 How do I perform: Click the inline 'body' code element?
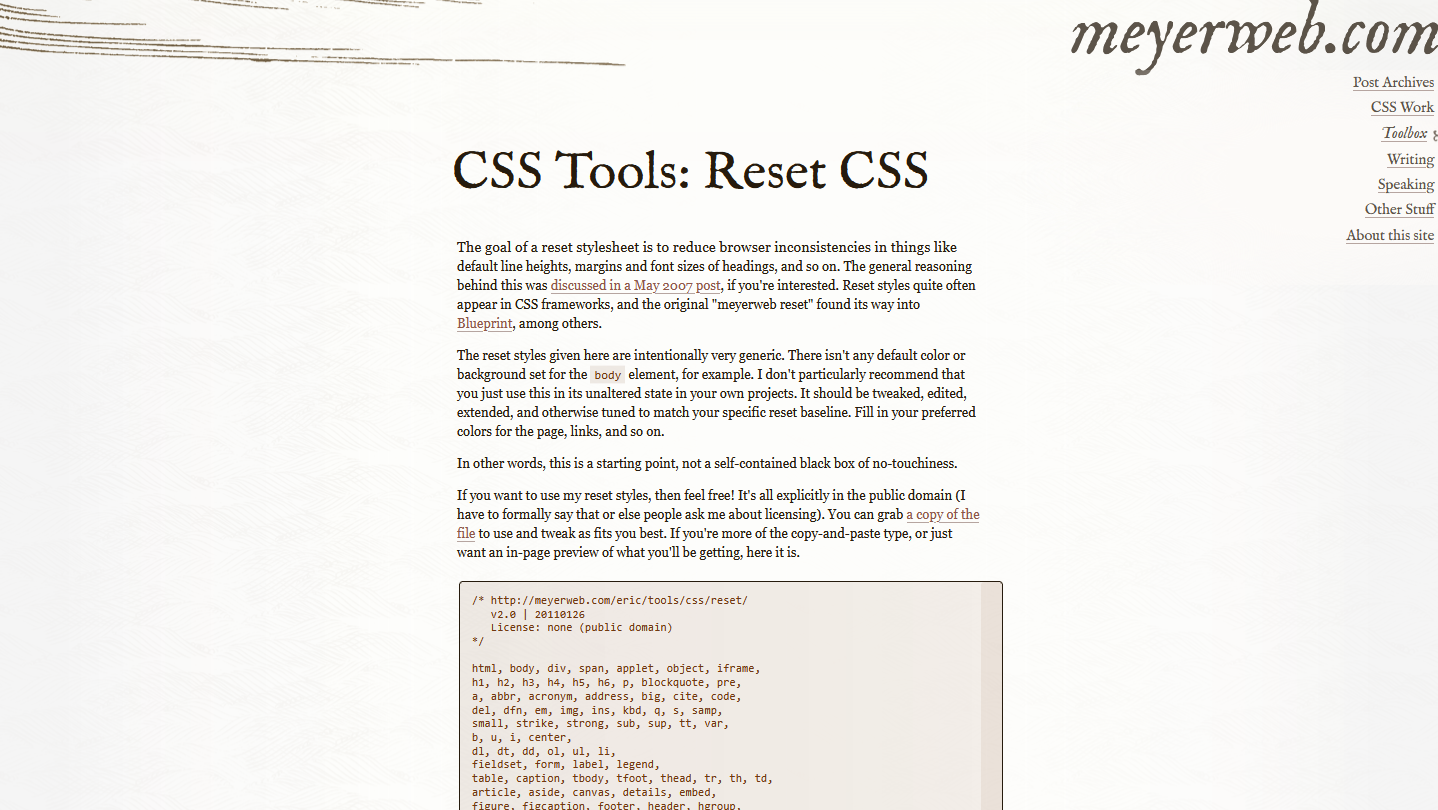pyautogui.click(x=607, y=376)
